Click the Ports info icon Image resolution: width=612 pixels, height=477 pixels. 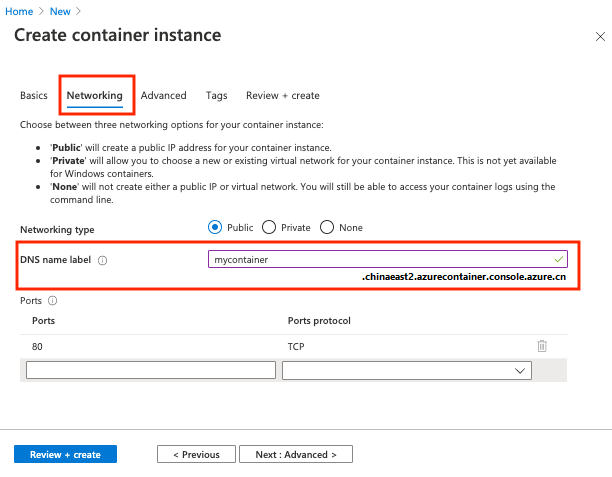[x=52, y=300]
